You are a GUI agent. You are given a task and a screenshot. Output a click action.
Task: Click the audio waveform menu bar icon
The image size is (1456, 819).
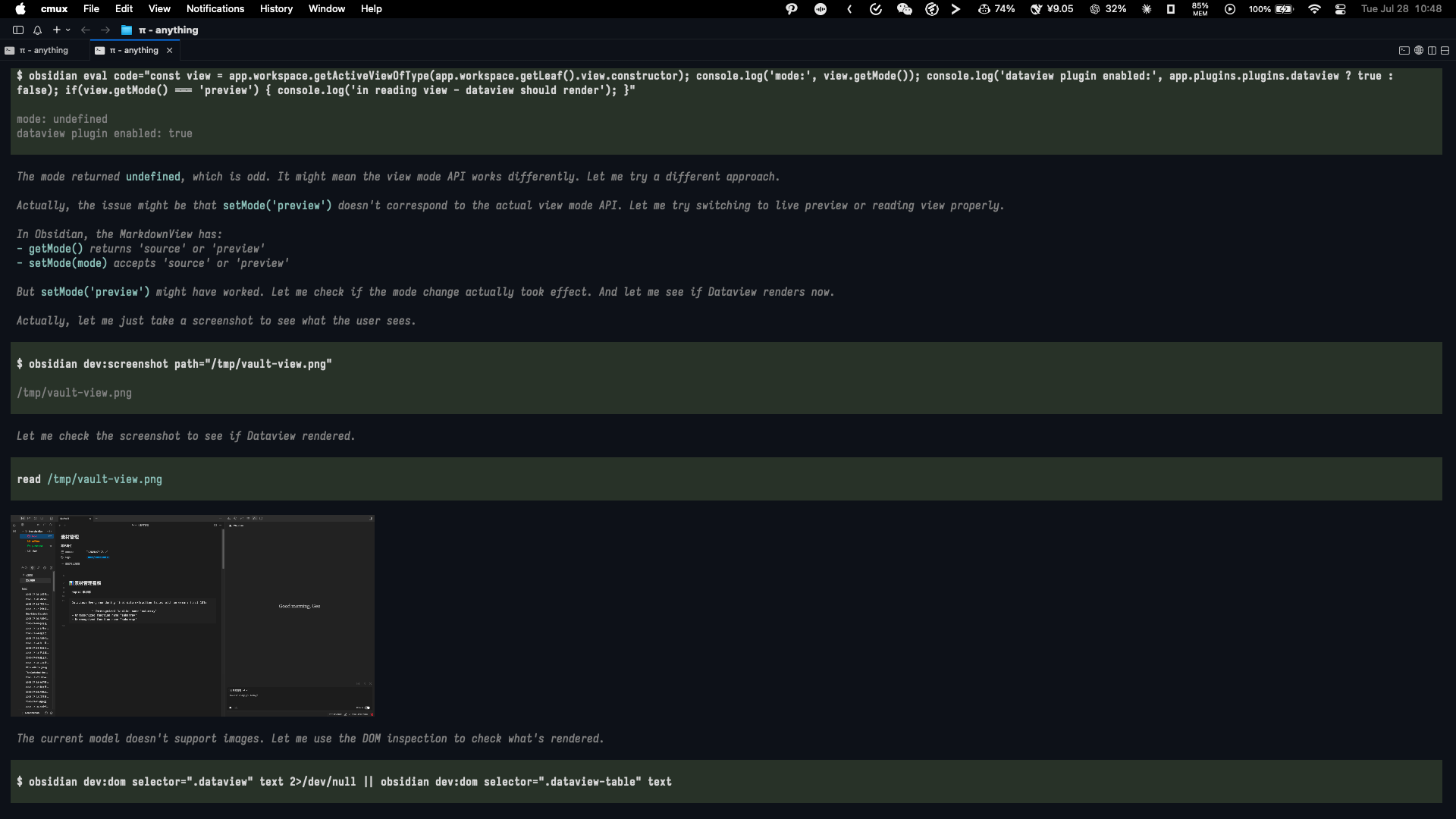[821, 9]
